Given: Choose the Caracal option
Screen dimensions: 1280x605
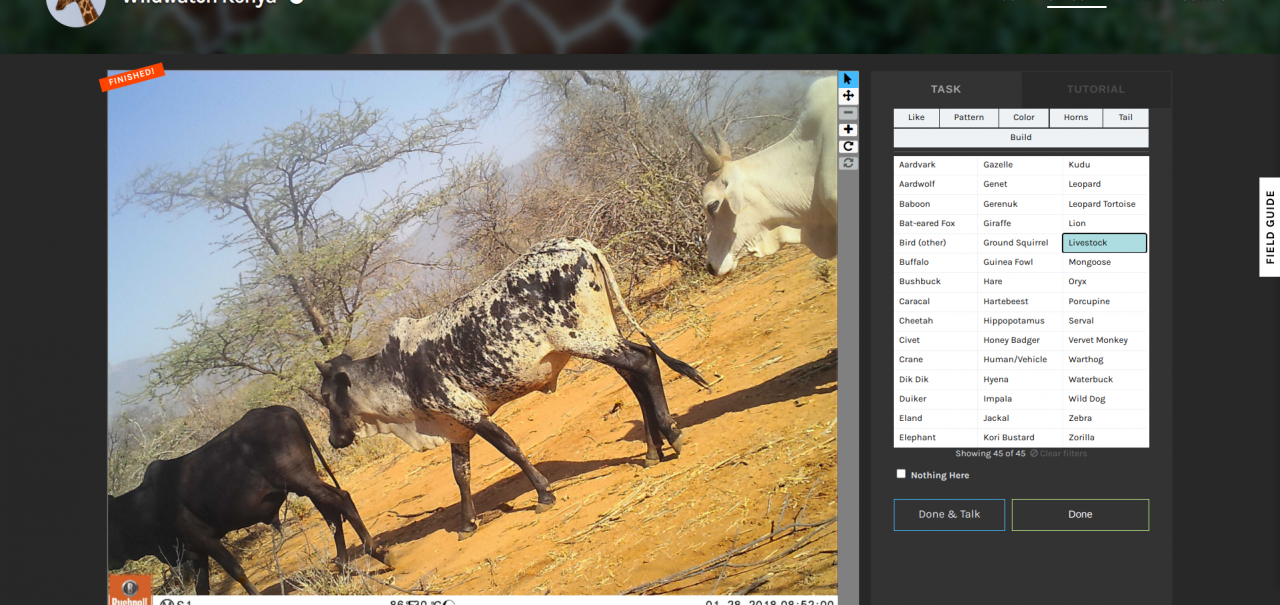Looking at the screenshot, I should (x=935, y=301).
